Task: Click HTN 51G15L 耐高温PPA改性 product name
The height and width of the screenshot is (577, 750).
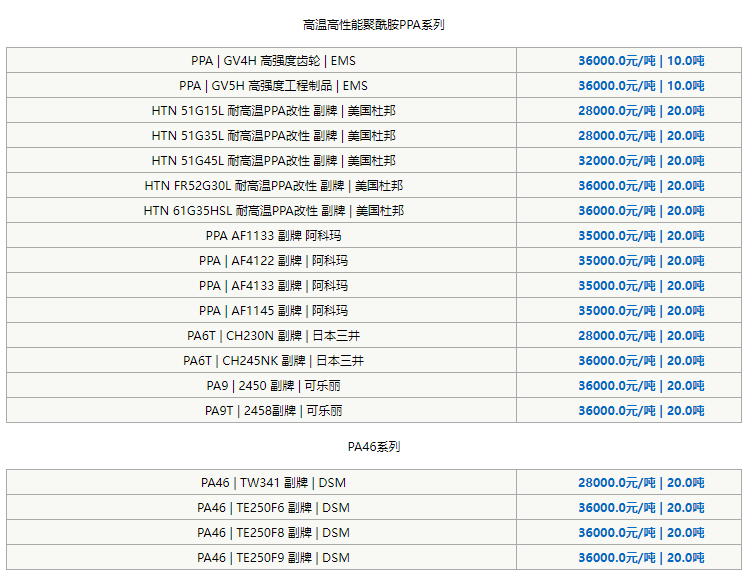Action: (273, 111)
